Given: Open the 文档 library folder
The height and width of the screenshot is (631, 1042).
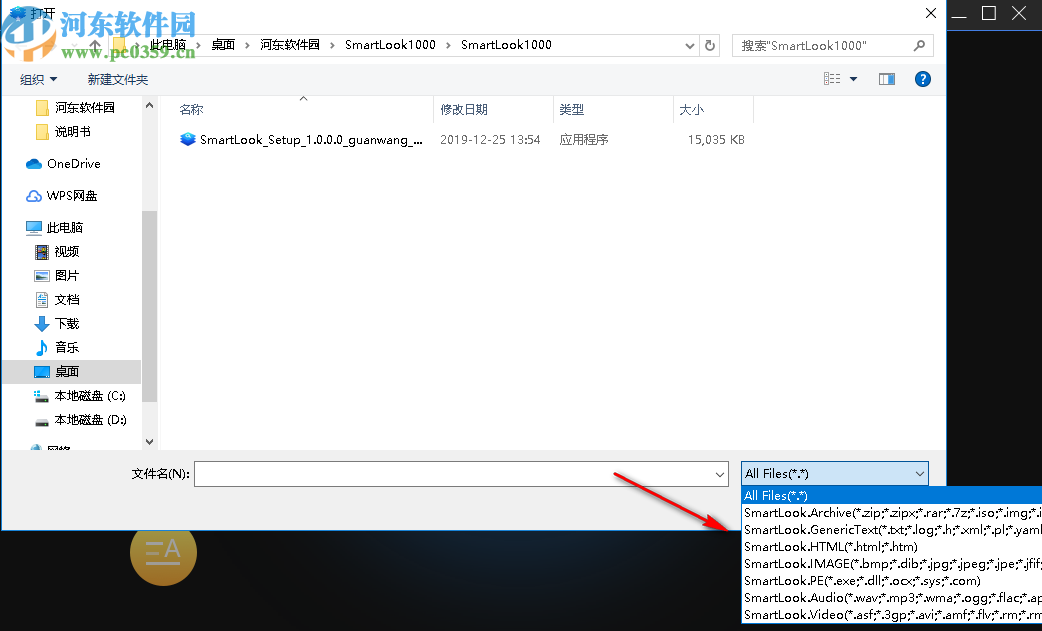Looking at the screenshot, I should (66, 299).
